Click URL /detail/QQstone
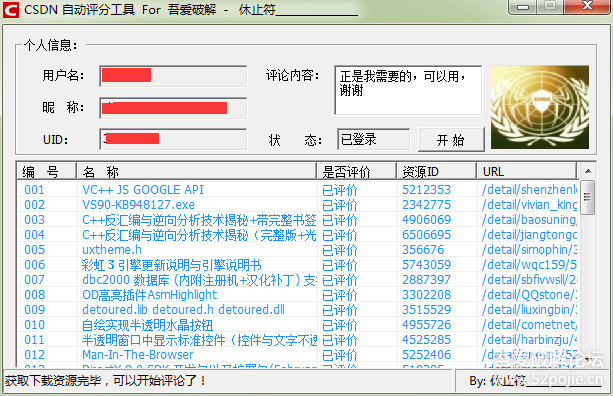 coord(529,295)
